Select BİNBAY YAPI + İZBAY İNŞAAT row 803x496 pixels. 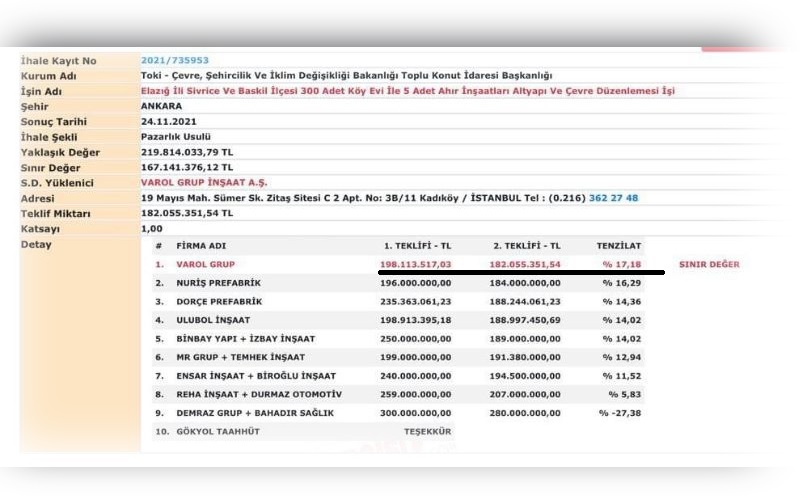(x=398, y=338)
